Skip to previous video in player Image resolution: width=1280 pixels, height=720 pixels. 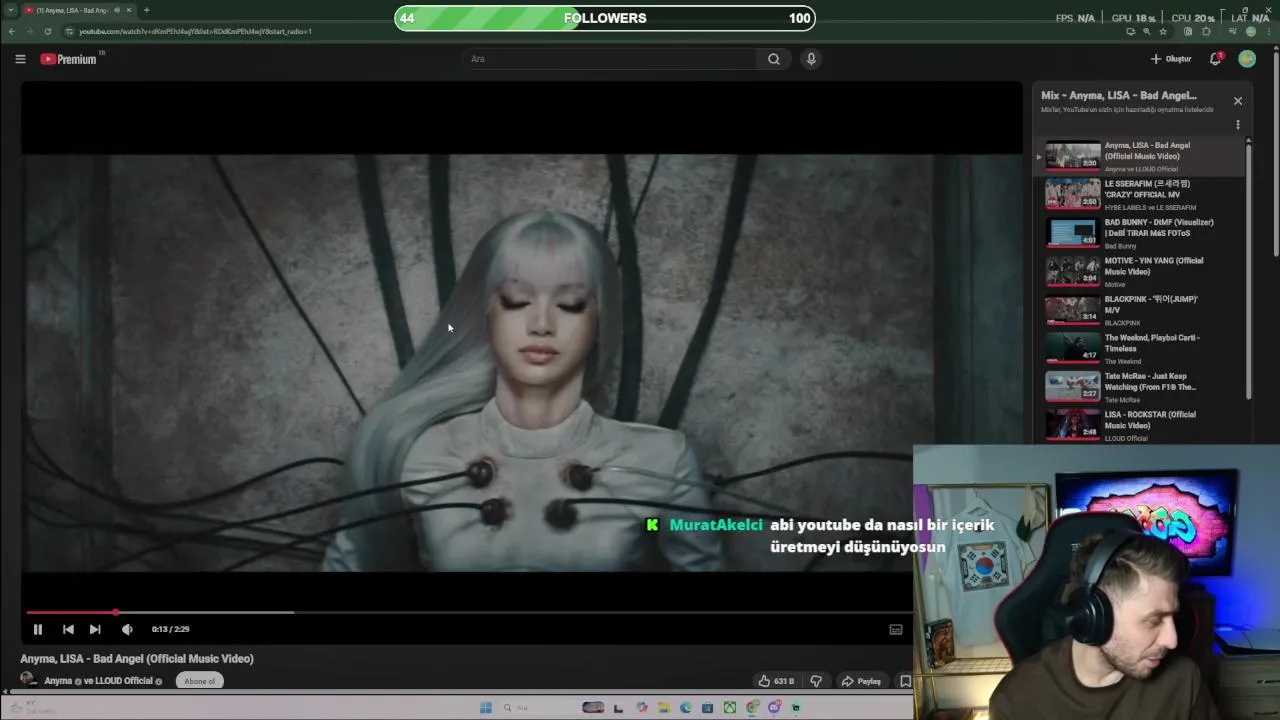(x=68, y=629)
